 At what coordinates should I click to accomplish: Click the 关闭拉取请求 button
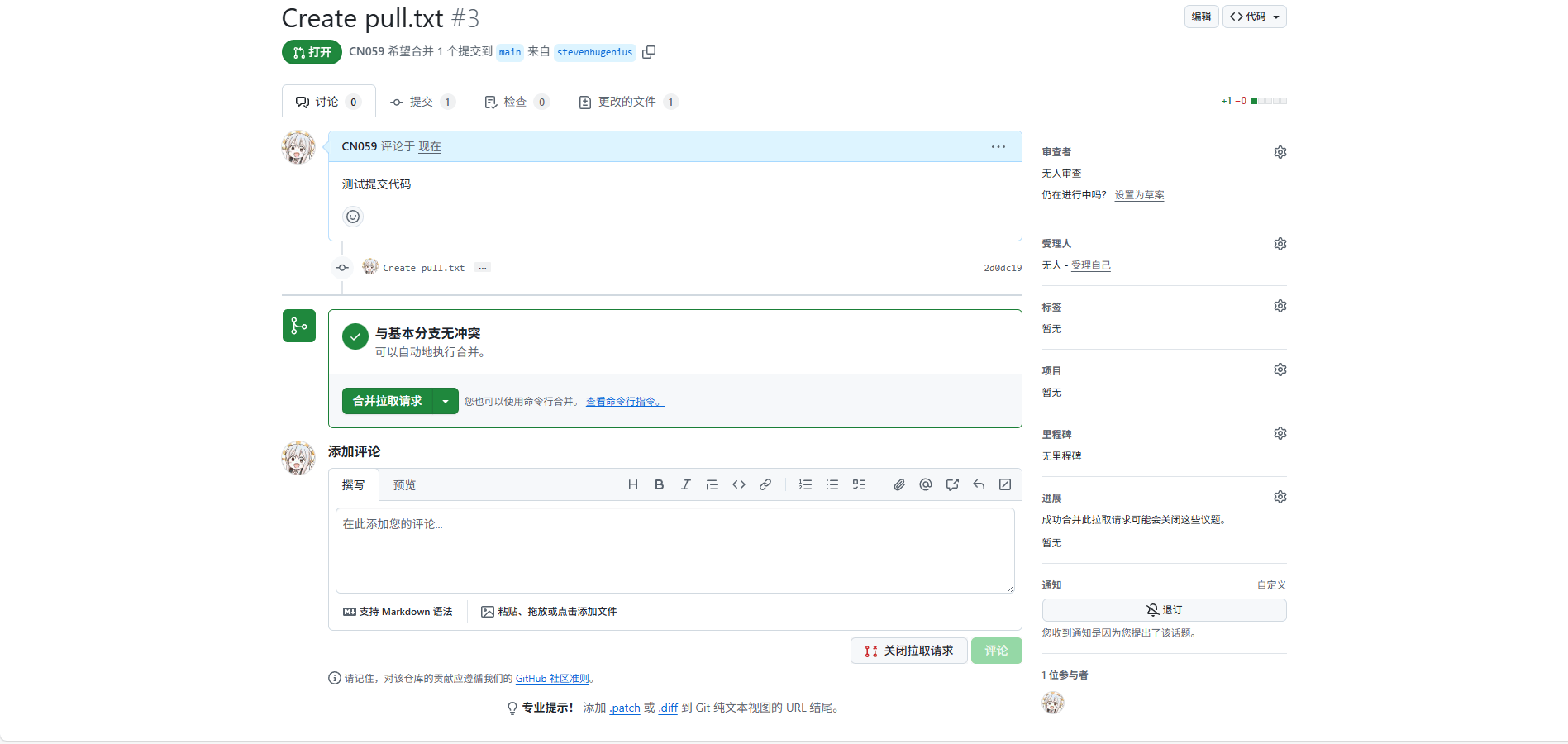[x=908, y=651]
